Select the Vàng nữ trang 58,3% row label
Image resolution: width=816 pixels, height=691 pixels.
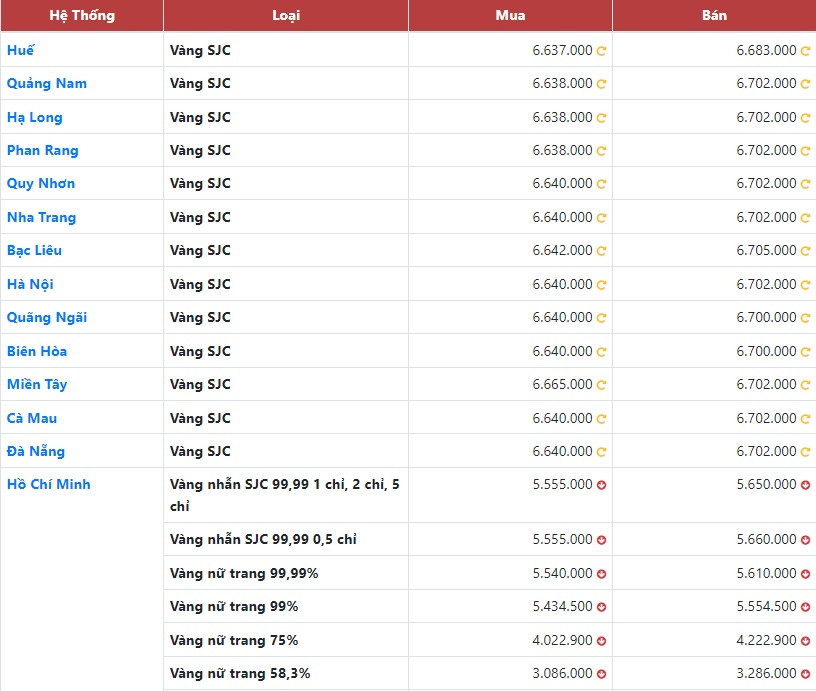(x=240, y=674)
